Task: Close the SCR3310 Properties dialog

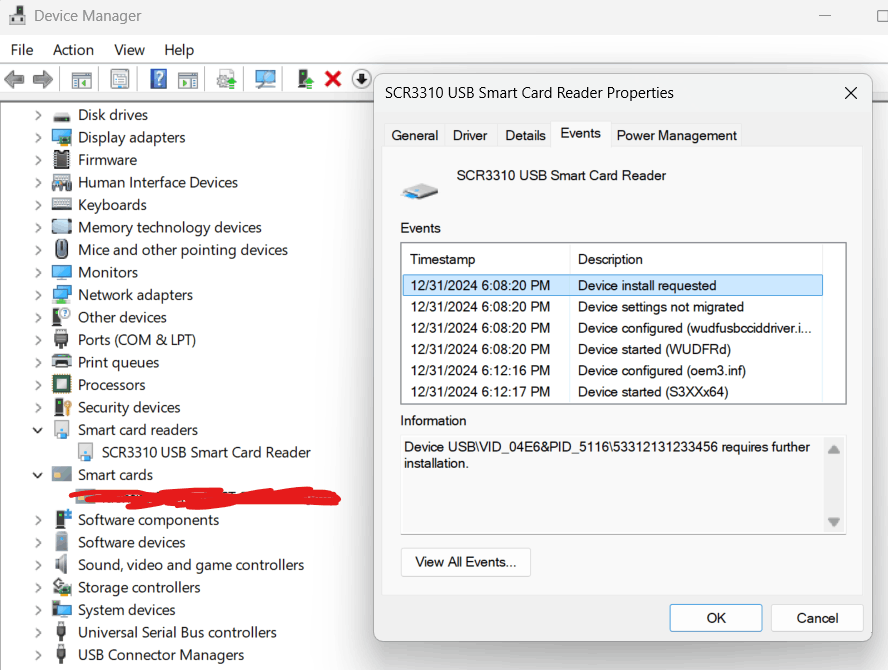Action: click(x=851, y=93)
